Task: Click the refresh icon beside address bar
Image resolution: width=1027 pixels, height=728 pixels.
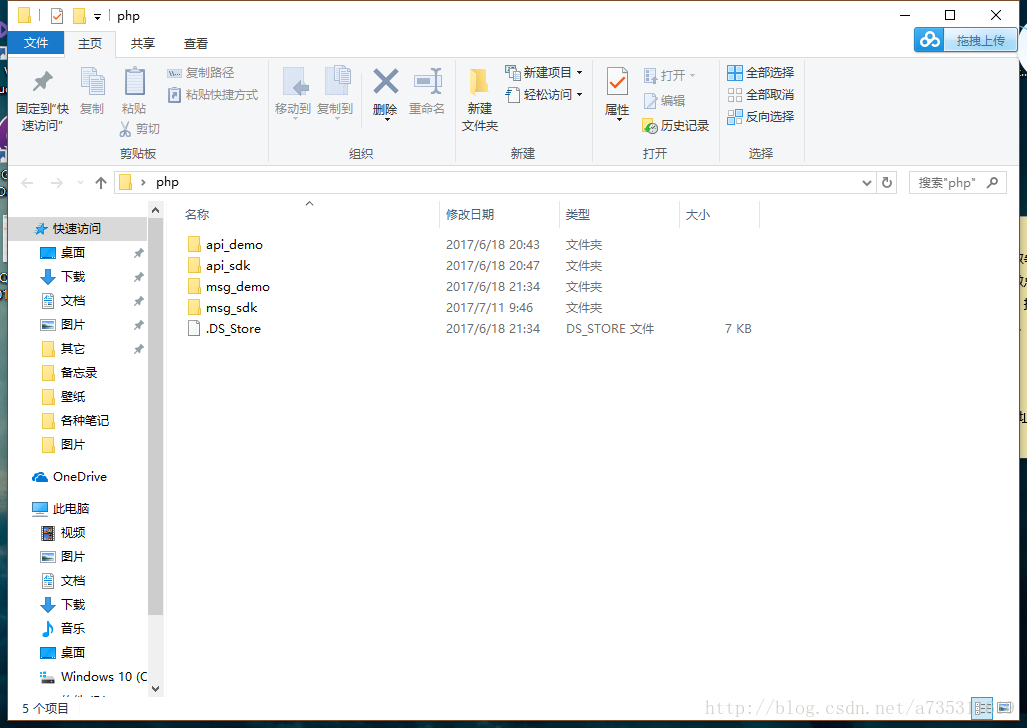Action: pyautogui.click(x=887, y=182)
